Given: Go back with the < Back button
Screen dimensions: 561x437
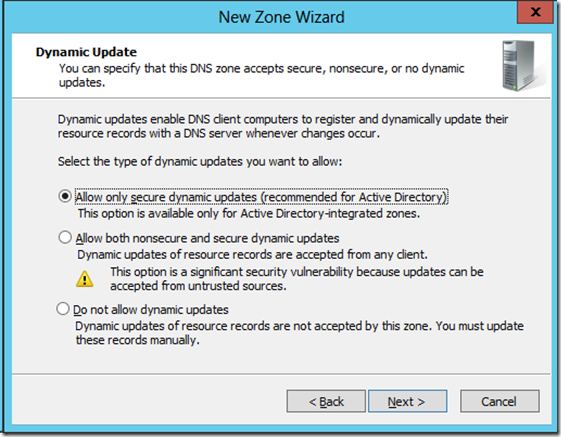Looking at the screenshot, I should tap(326, 401).
